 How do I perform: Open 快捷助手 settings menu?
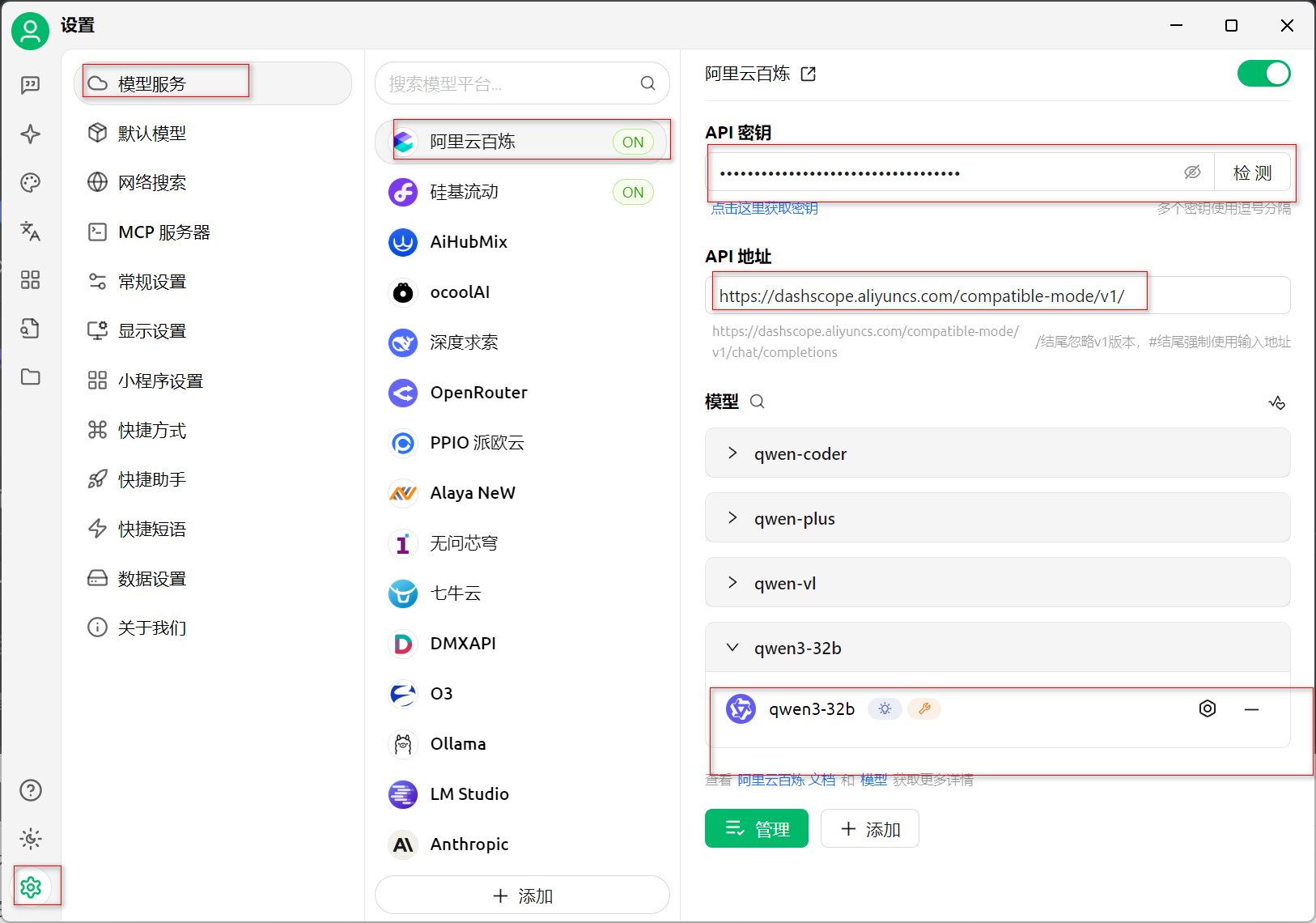[x=213, y=479]
